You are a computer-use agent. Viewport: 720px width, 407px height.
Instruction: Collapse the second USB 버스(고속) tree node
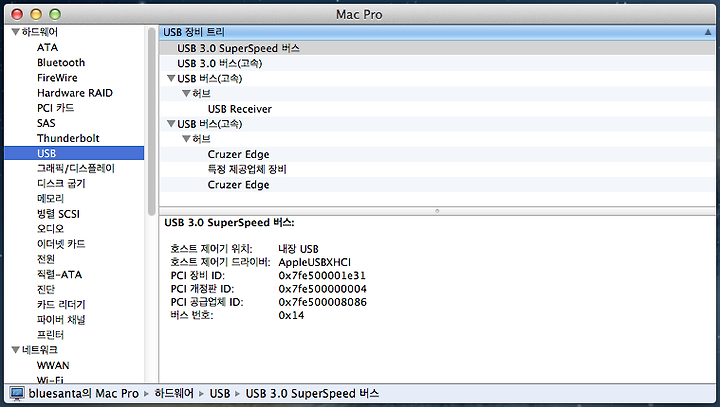click(171, 124)
